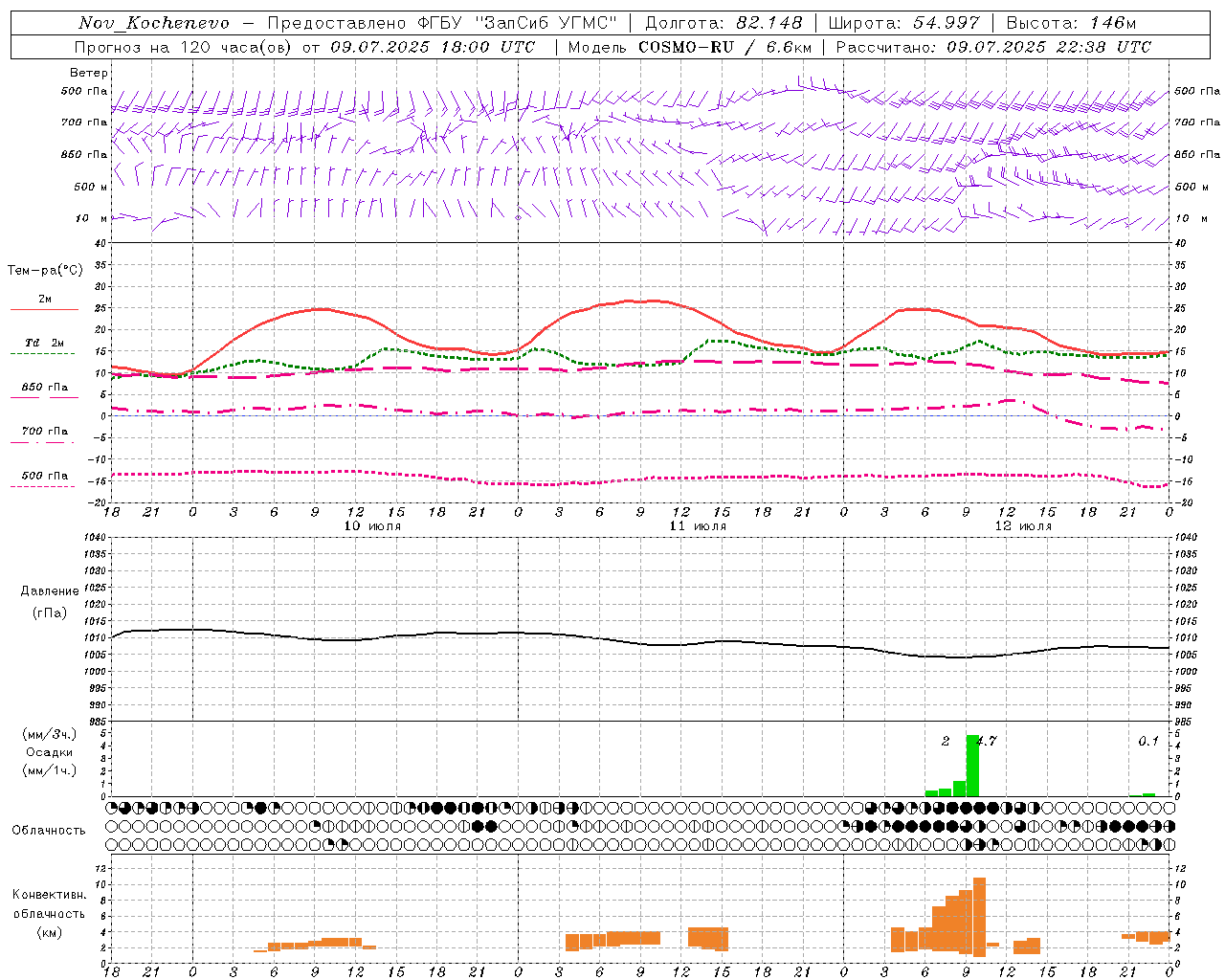Select the Долгота: 82.148 value
Viewport: 1225px width, 980px height.
pos(724,23)
